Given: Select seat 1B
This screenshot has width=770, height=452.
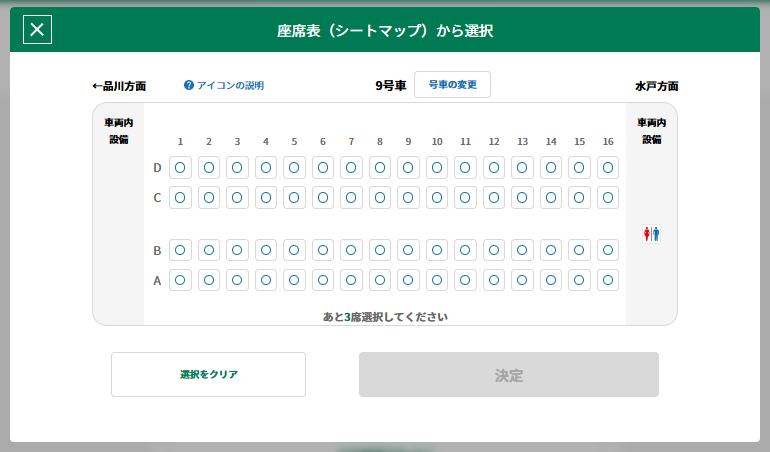Looking at the screenshot, I should [180, 250].
